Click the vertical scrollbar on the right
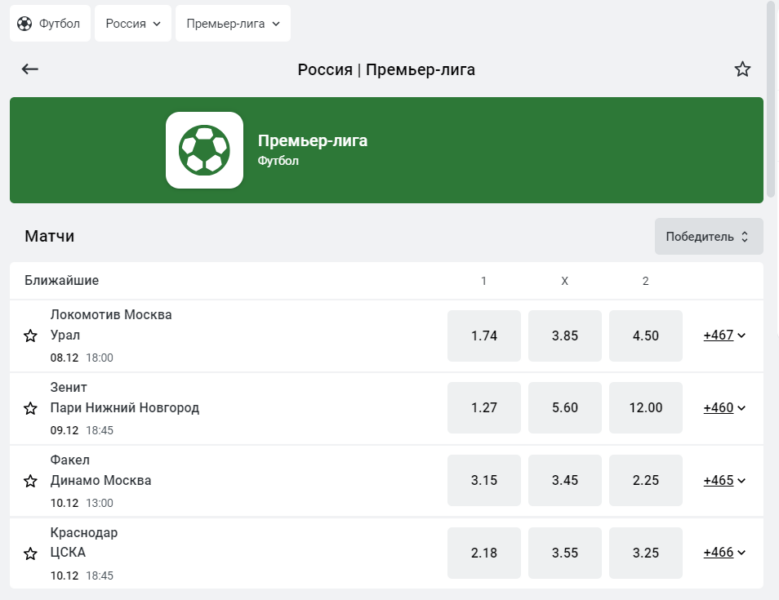This screenshot has width=779, height=600. point(771,100)
